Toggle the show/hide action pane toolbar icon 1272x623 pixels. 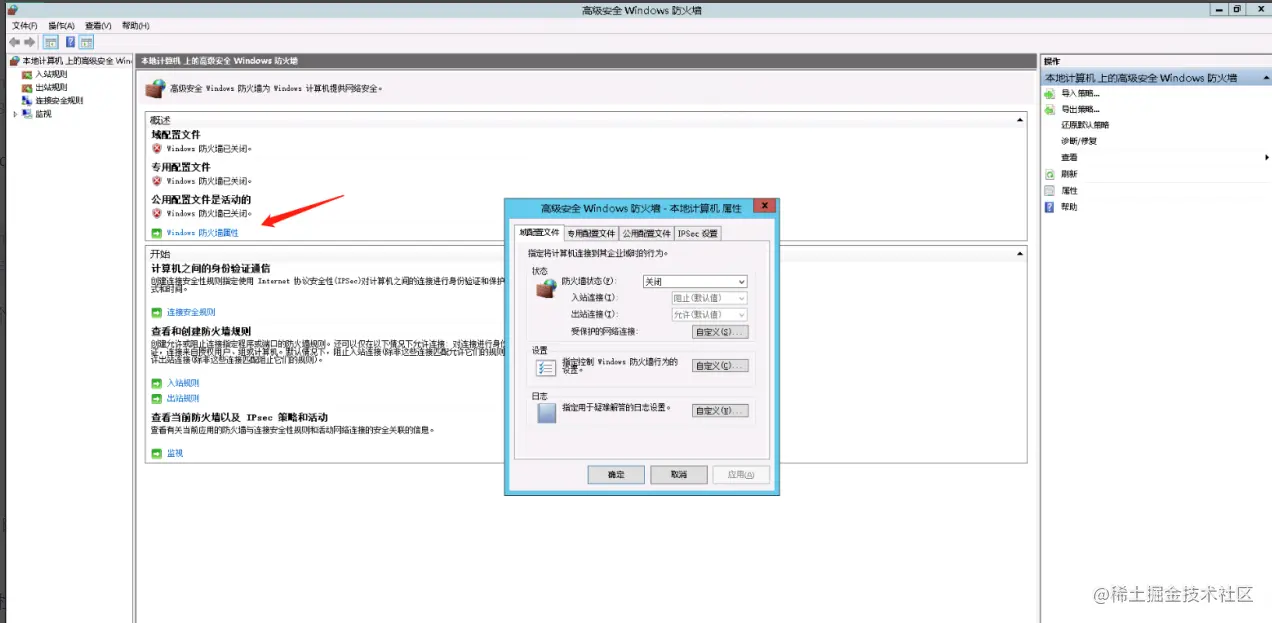coord(87,42)
